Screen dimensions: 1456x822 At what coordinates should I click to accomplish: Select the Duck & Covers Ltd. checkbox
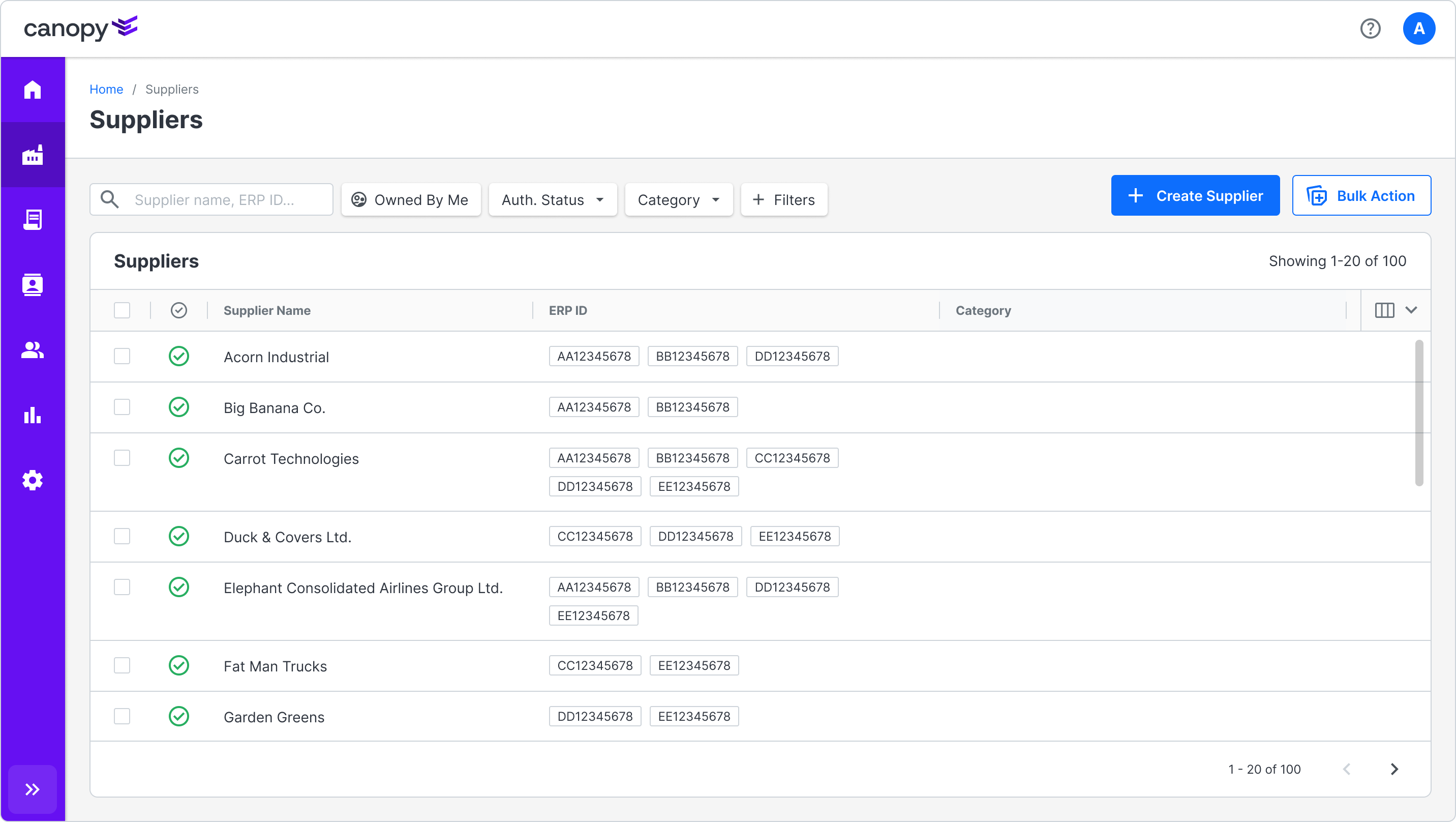(x=122, y=536)
